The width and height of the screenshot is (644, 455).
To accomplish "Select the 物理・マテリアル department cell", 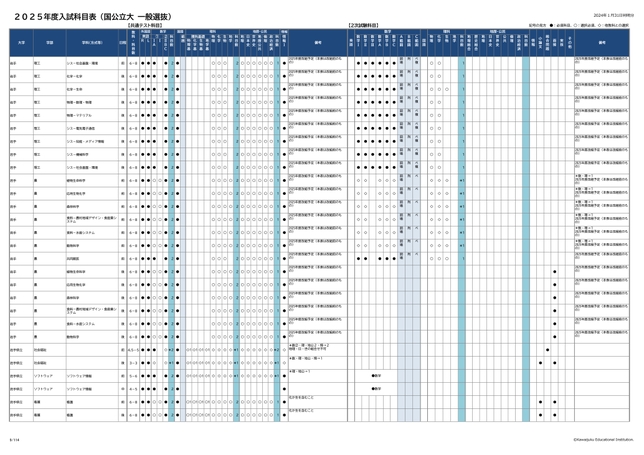I will click(x=77, y=114).
